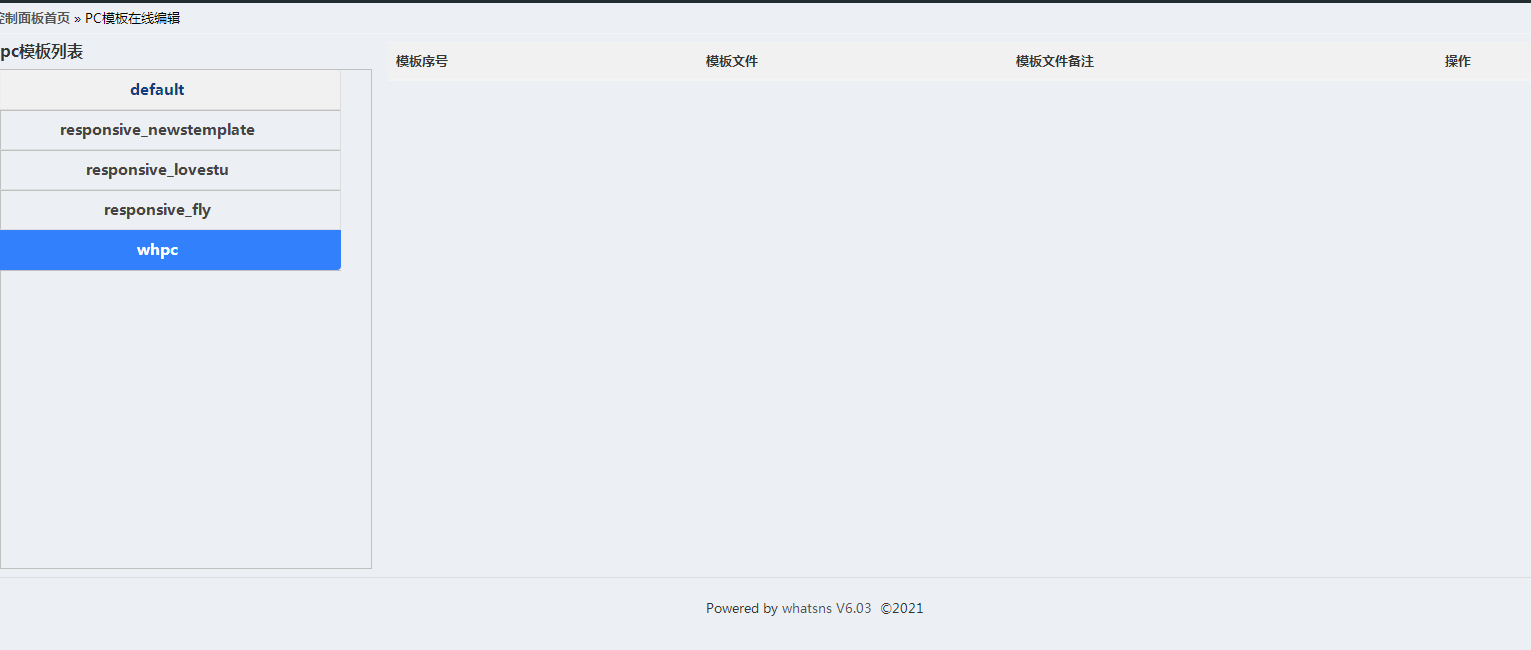Click the 模板序号 column header
This screenshot has width=1531, height=650.
click(x=422, y=61)
